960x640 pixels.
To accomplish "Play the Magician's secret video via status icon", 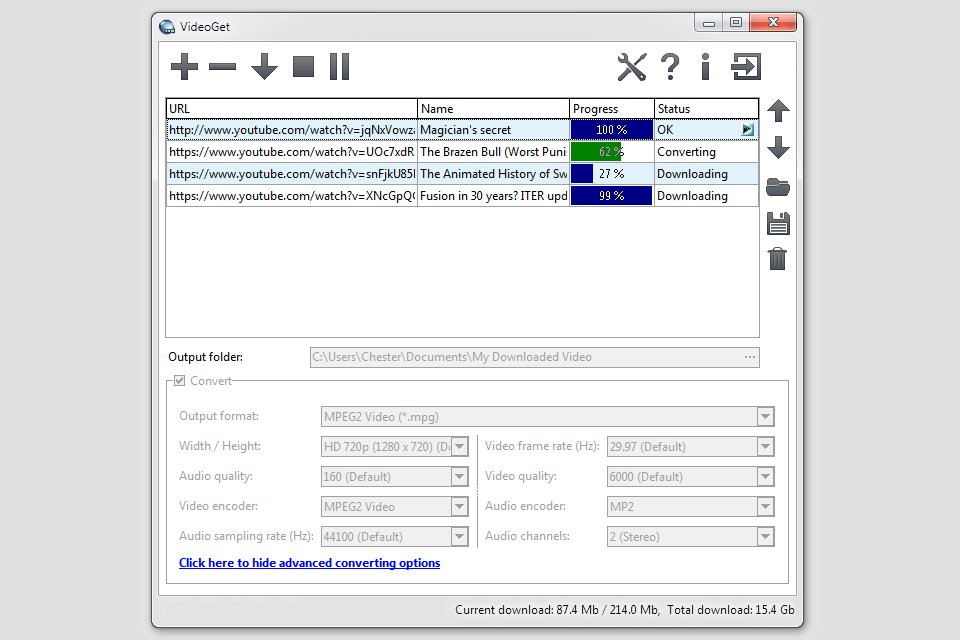I will 748,130.
